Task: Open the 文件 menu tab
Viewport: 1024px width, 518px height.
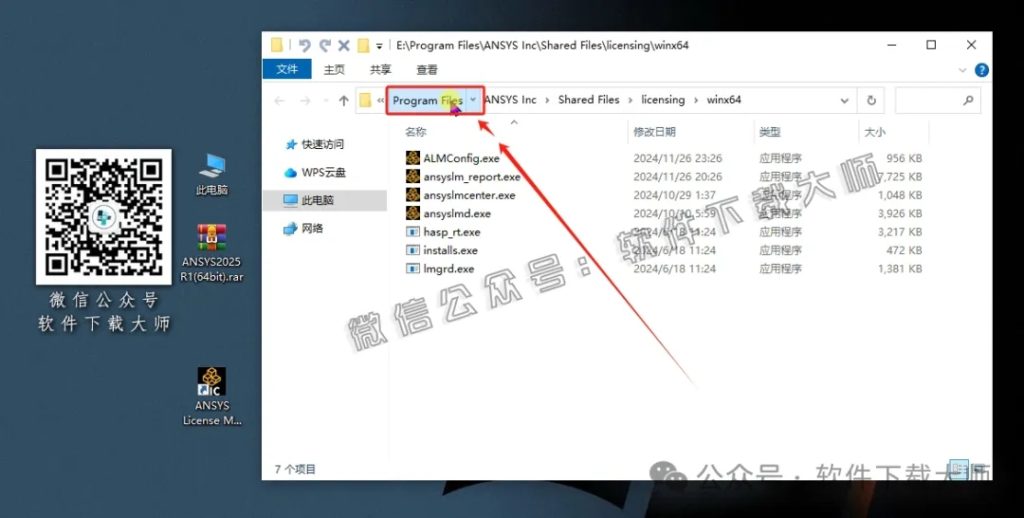Action: point(287,70)
